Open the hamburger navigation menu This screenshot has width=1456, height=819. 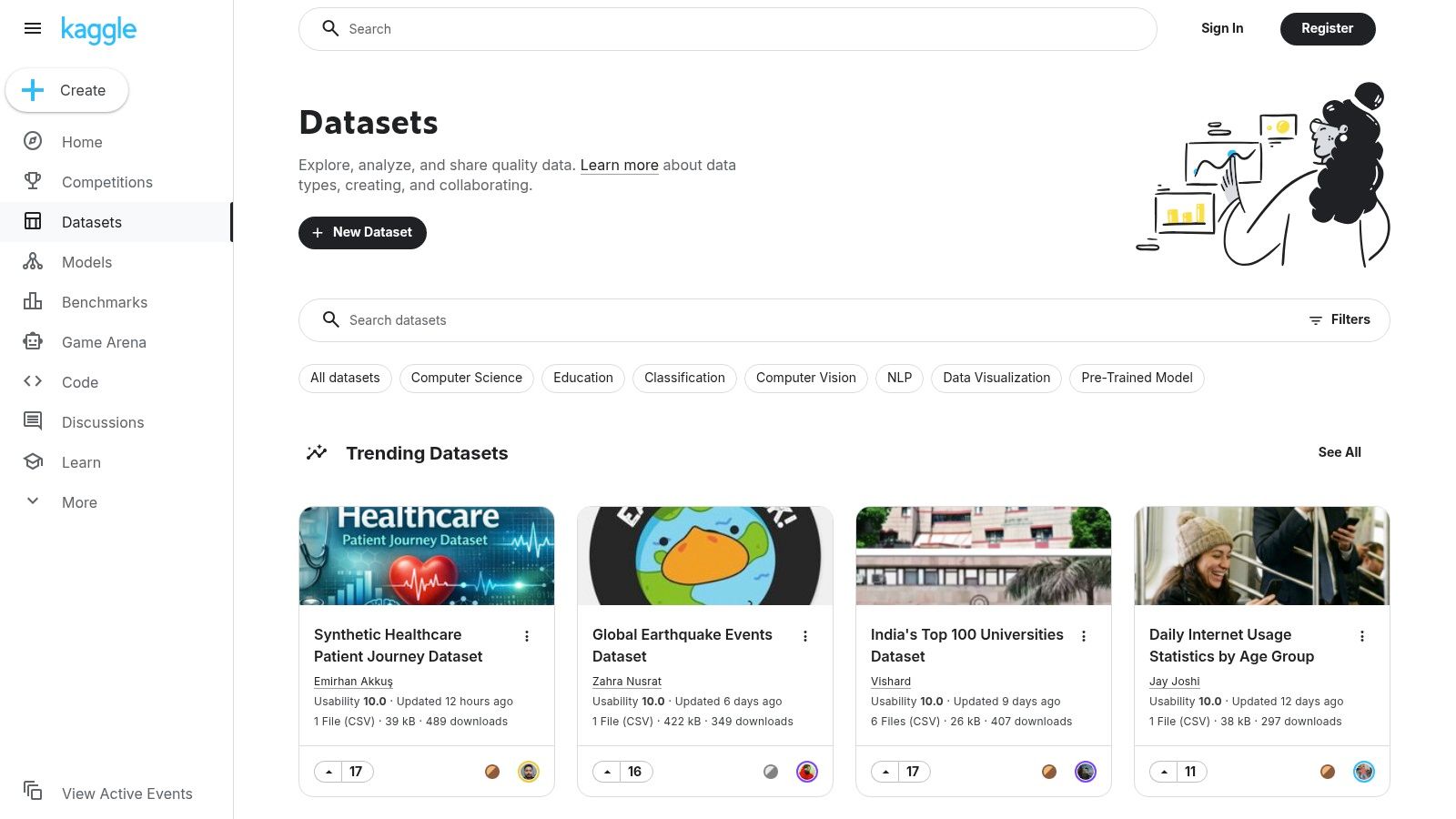coord(33,28)
